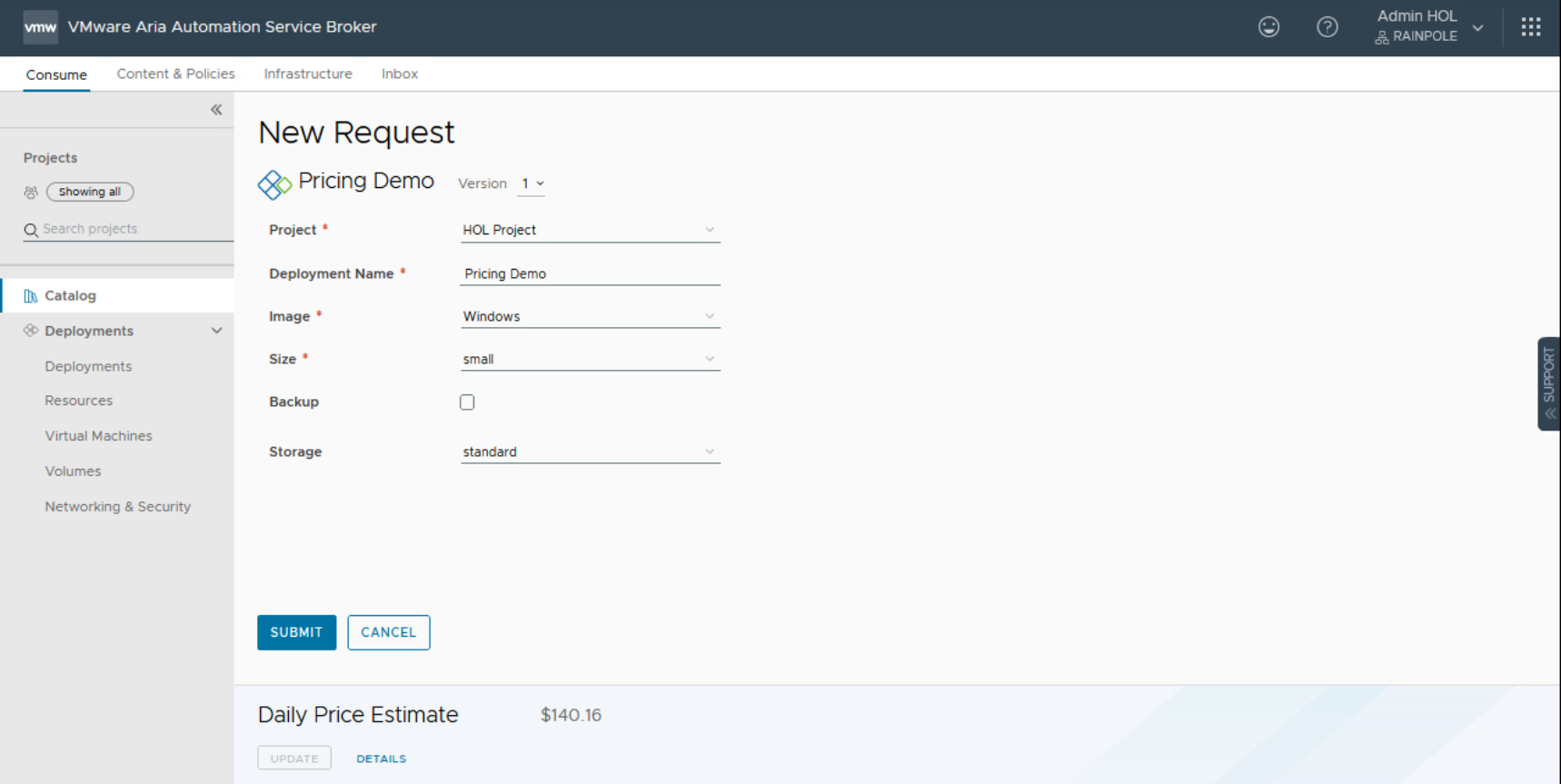Viewport: 1561px width, 784px height.
Task: Toggle the Showing all projects filter
Action: [x=90, y=193]
